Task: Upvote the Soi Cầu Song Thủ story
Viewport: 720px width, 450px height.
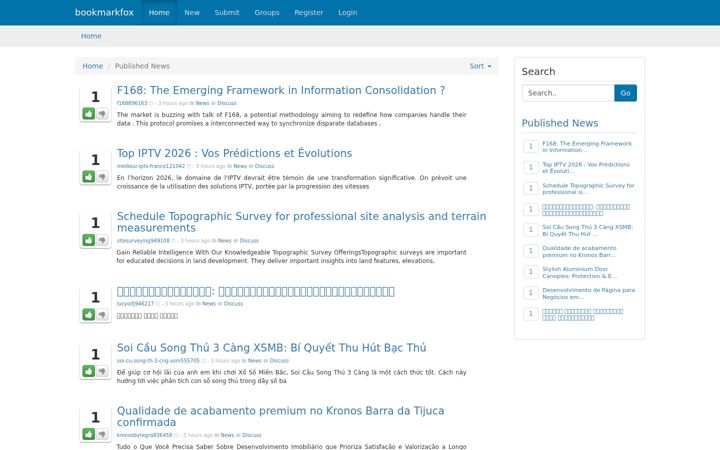Action: [89, 371]
